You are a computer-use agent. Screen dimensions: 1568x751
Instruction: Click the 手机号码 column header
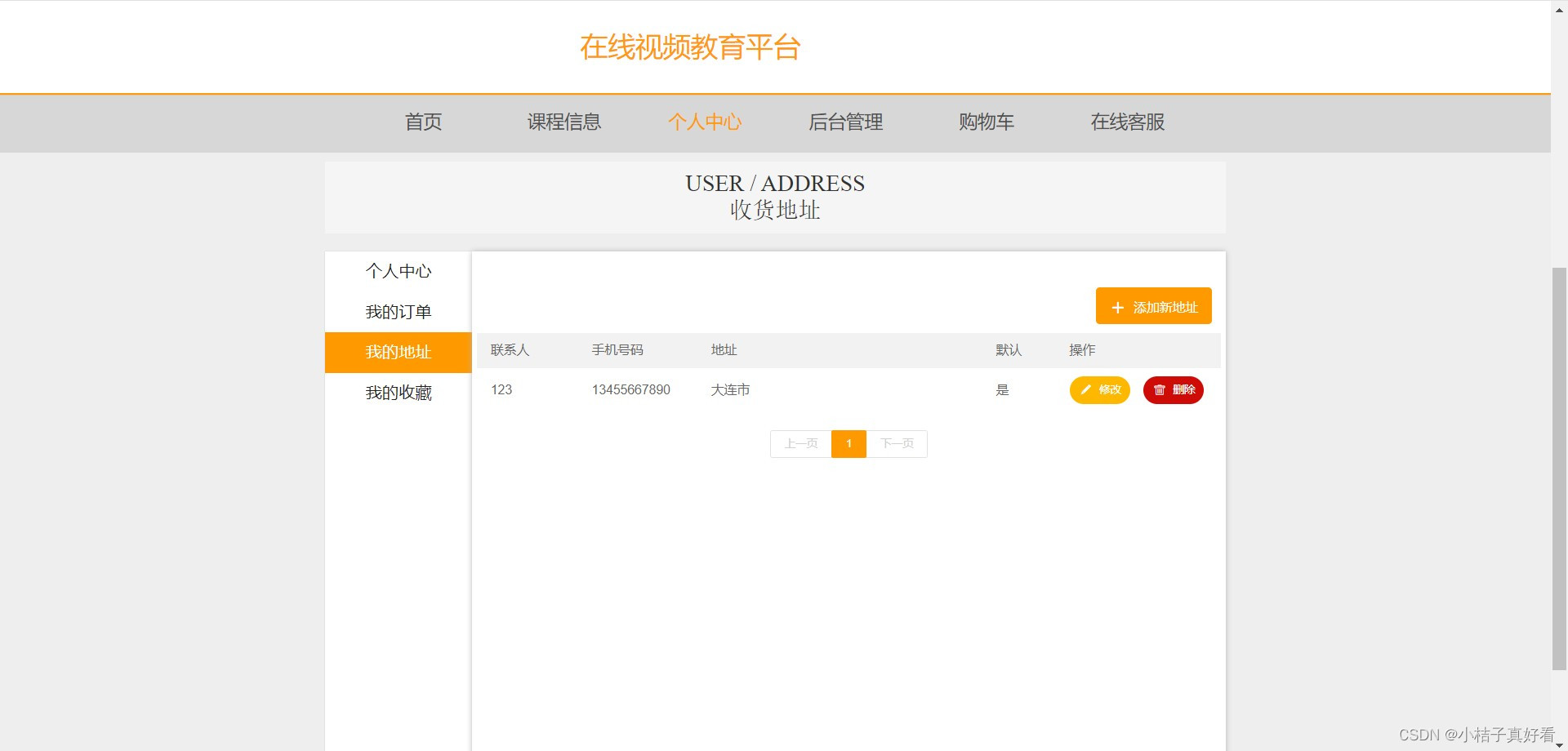pos(617,350)
